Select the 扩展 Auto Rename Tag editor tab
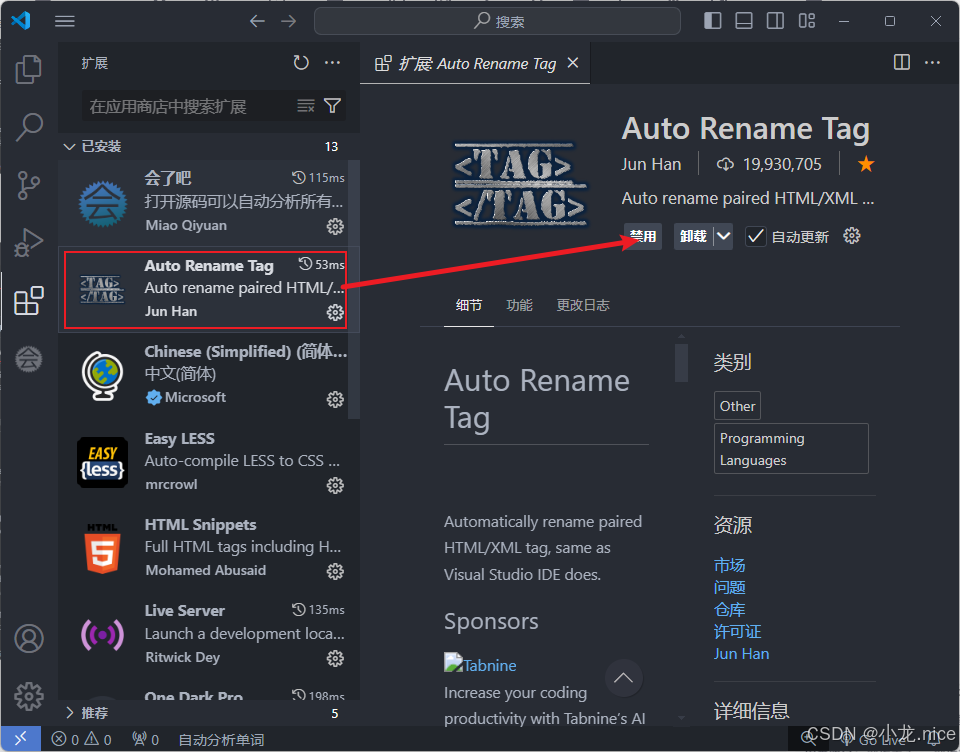Viewport: 960px width, 752px height. click(475, 63)
